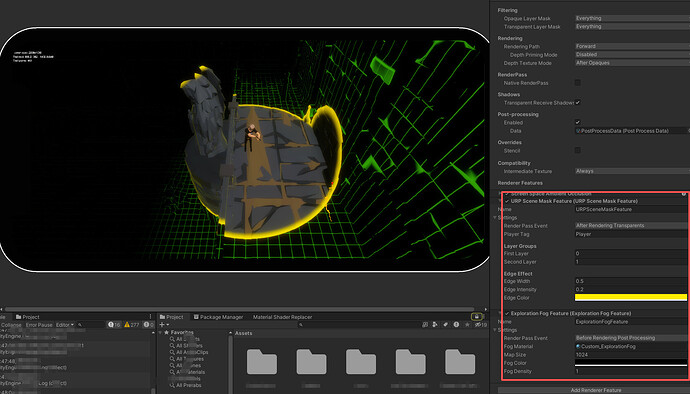Image resolution: width=690 pixels, height=394 pixels.
Task: Toggle console errors counter (0)
Action: click(x=149, y=324)
